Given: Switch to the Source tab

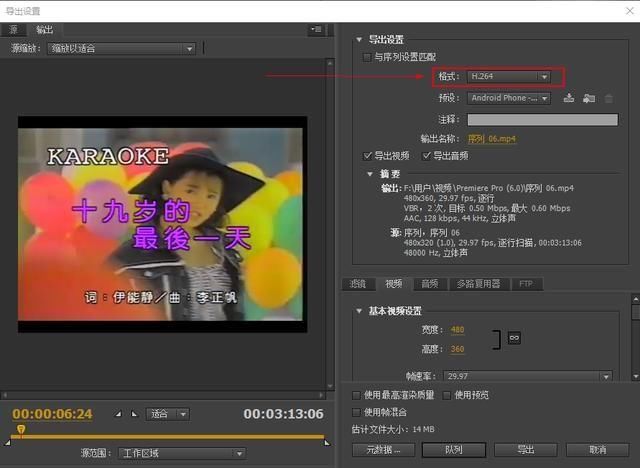Looking at the screenshot, I should pyautogui.click(x=13, y=29).
